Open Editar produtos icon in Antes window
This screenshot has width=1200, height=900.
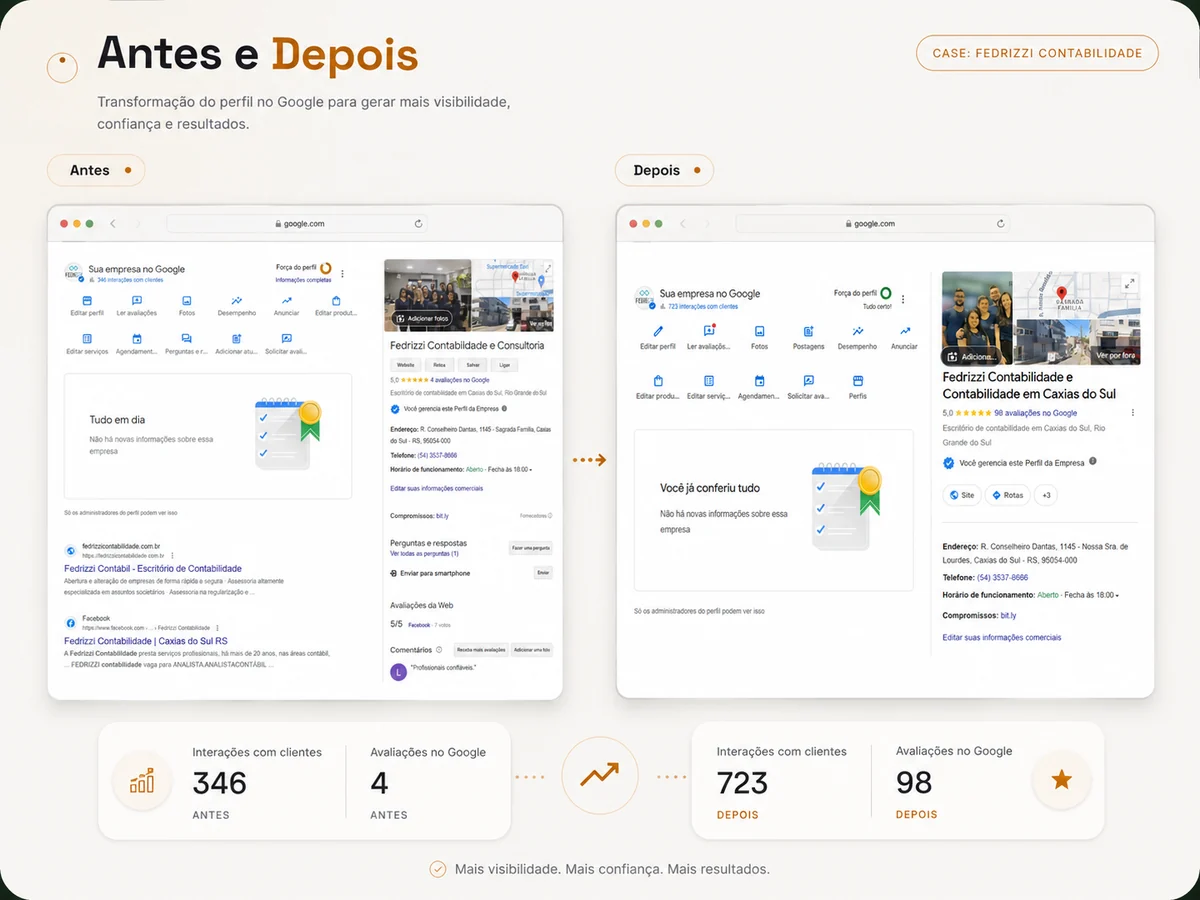click(336, 300)
